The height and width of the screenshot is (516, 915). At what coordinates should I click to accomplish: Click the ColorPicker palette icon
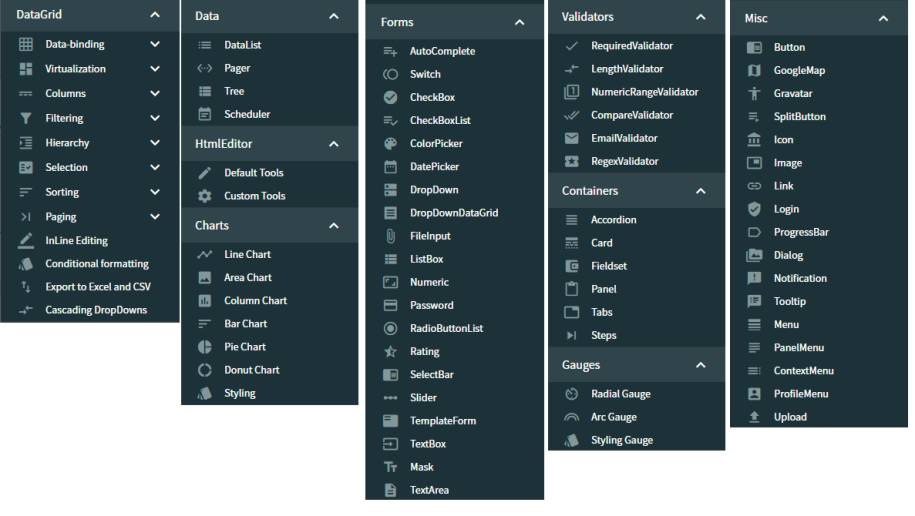(390, 144)
